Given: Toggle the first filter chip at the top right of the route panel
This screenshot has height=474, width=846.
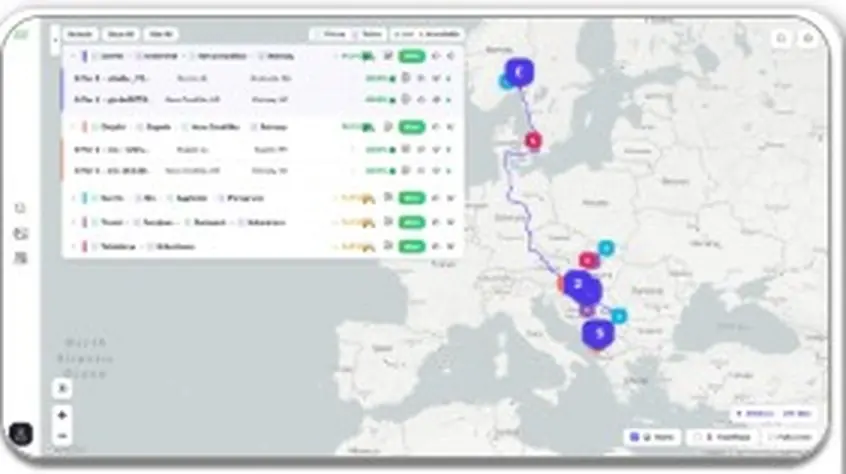Looking at the screenshot, I should coord(330,34).
